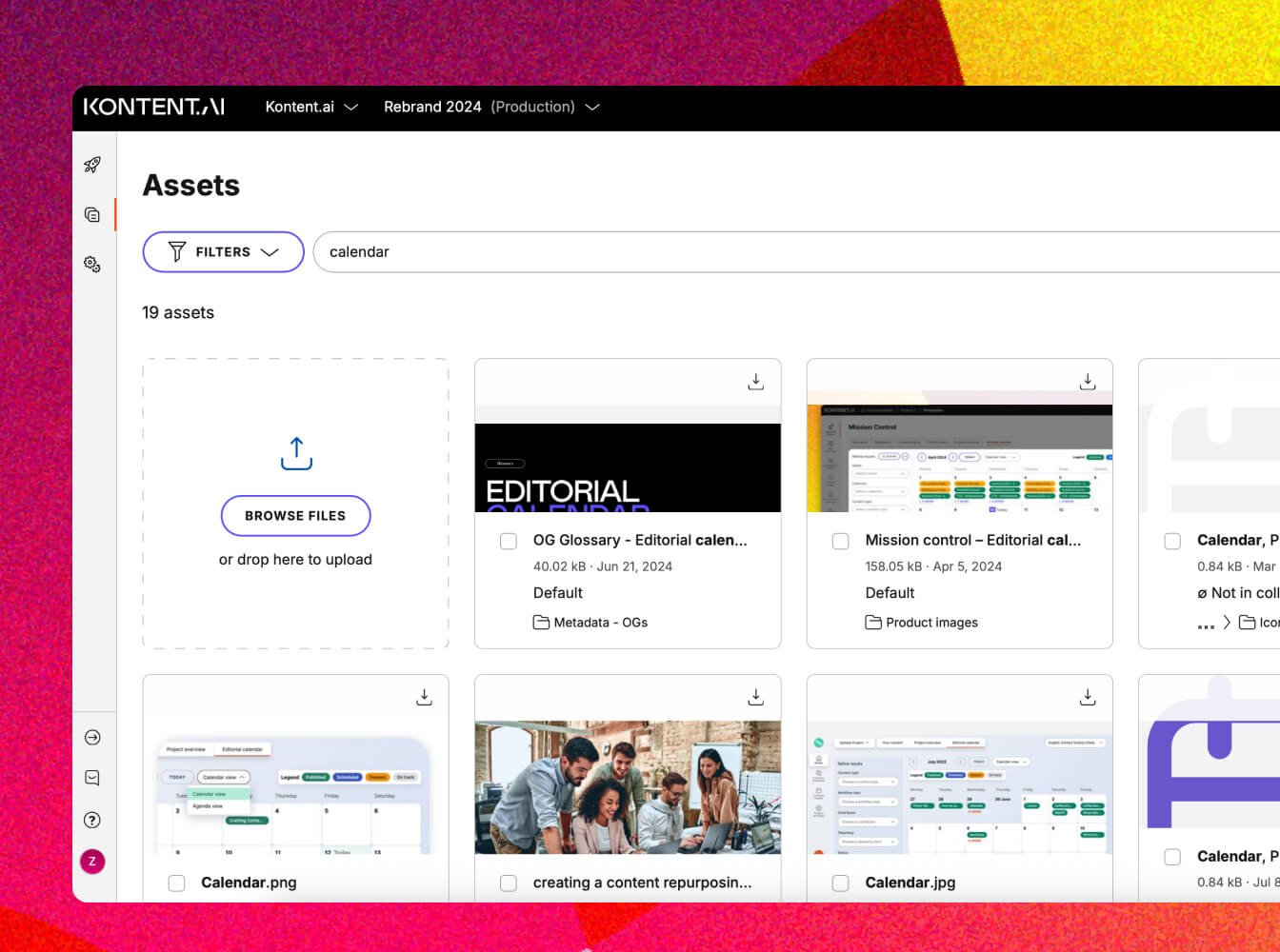Open the feedback message icon in the sidebar

(92, 778)
